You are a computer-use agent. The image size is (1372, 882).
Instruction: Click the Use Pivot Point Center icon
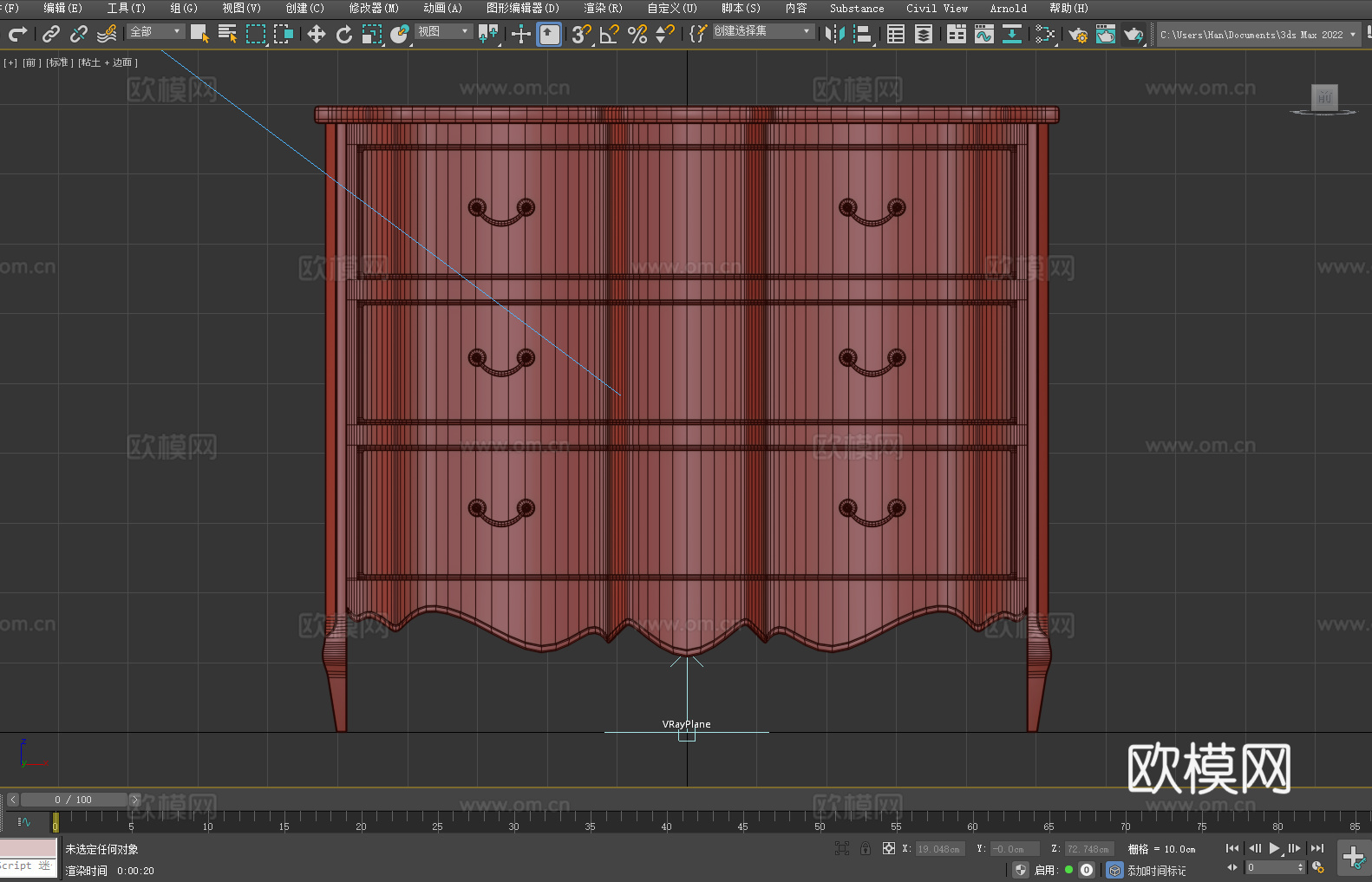click(x=488, y=34)
